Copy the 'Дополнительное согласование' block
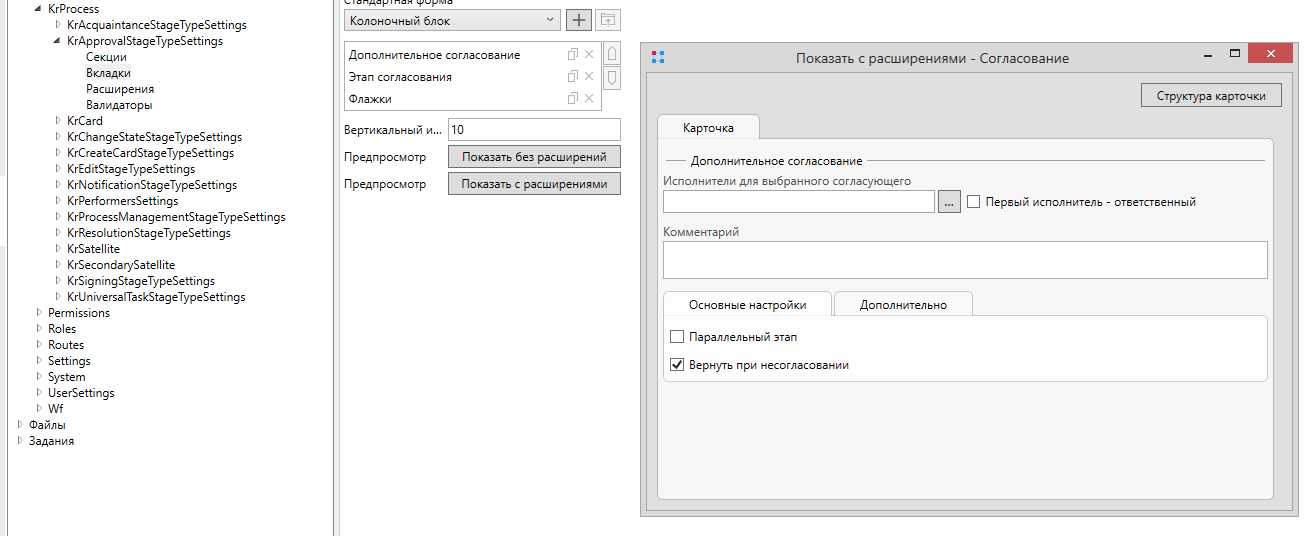1305x536 pixels. (x=573, y=55)
